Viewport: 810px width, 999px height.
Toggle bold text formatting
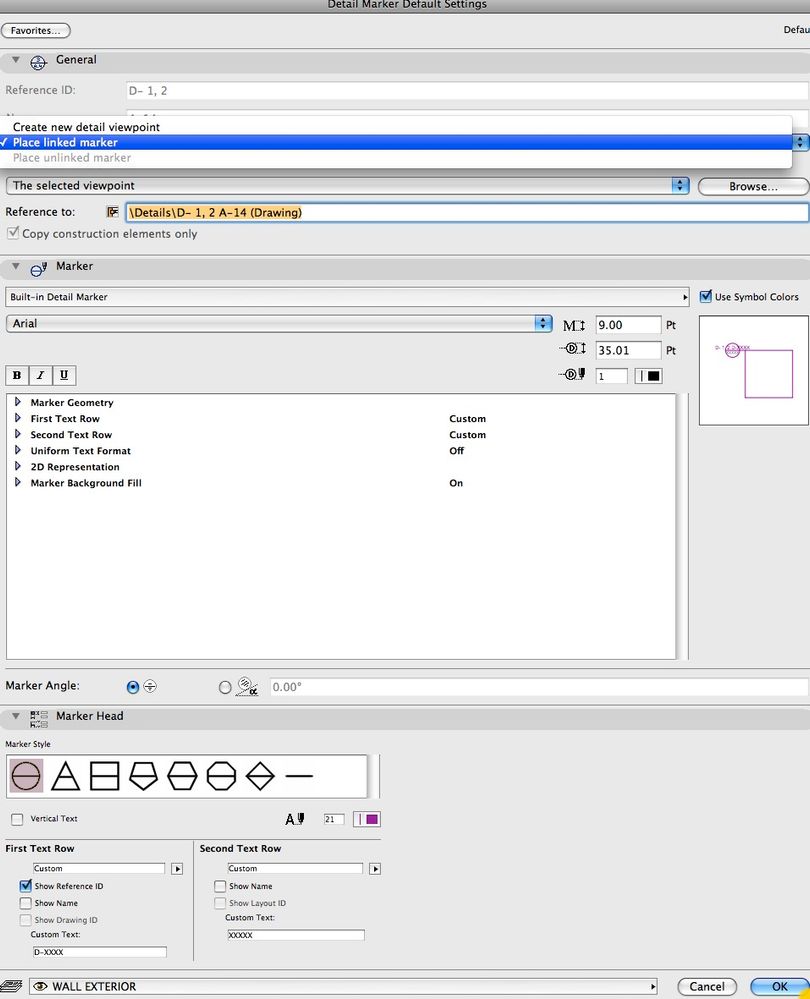click(17, 375)
